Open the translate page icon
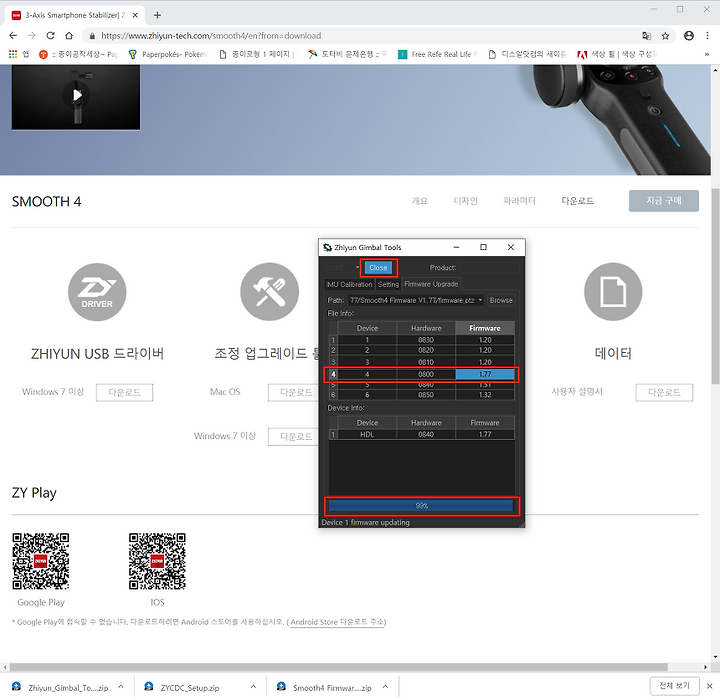 coord(647,36)
